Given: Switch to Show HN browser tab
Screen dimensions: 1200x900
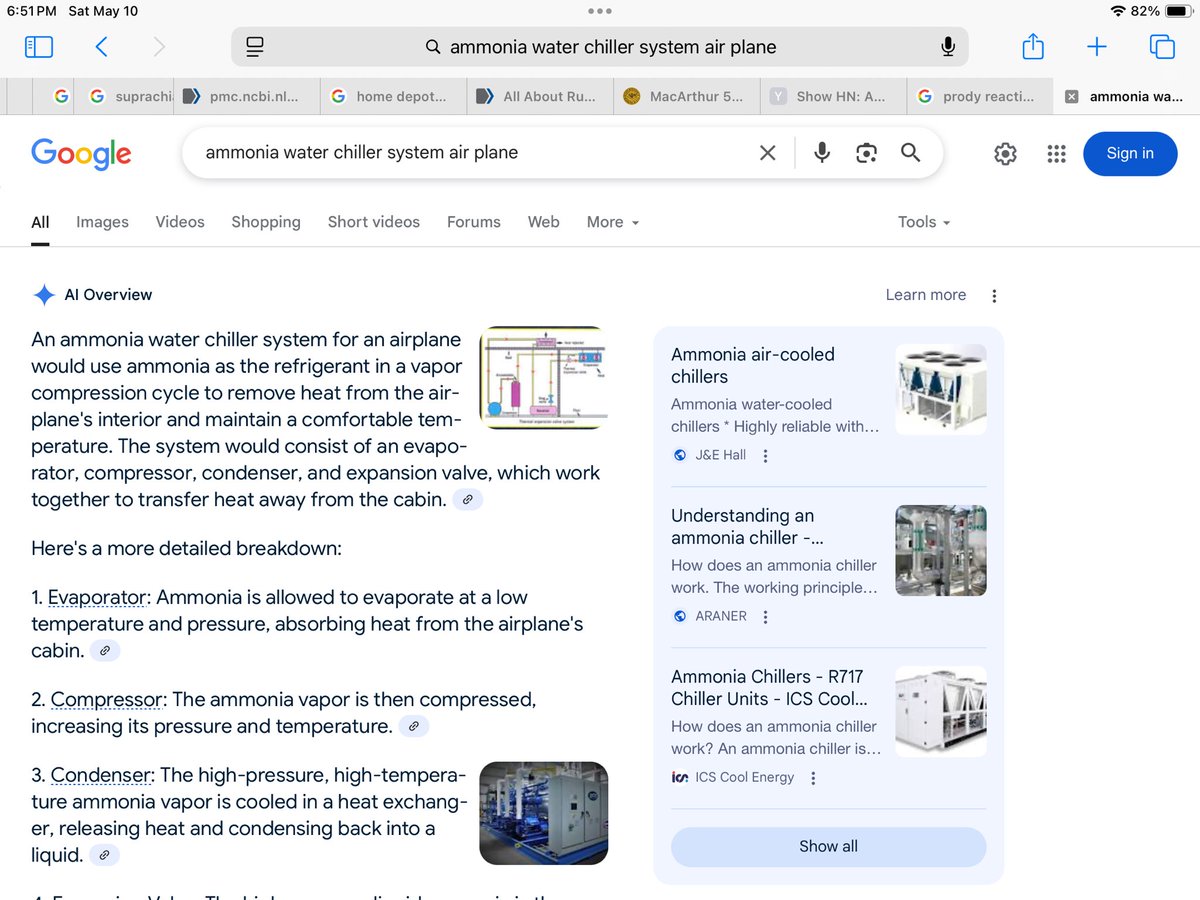Looking at the screenshot, I should (x=833, y=97).
